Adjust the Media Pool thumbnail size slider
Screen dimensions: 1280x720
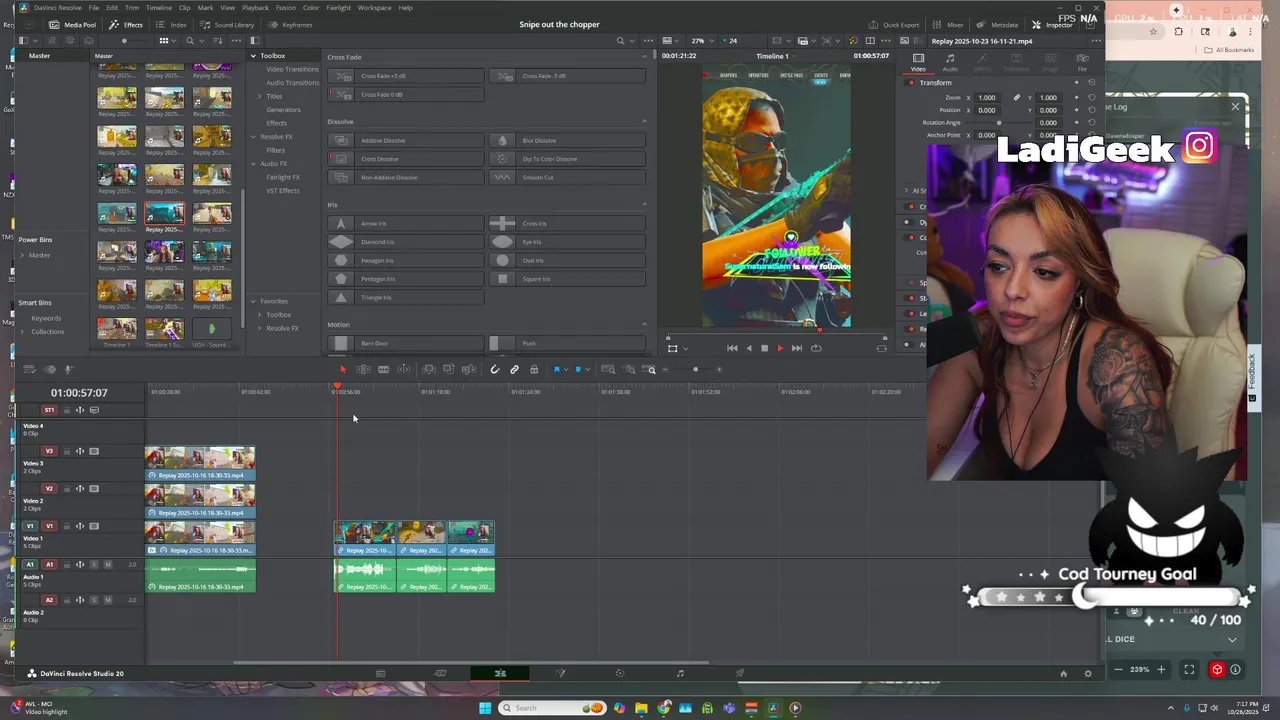(x=126, y=41)
